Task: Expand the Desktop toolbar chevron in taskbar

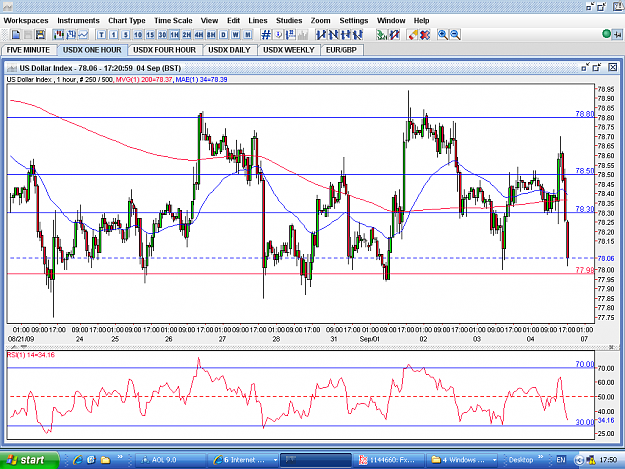Action: point(540,457)
